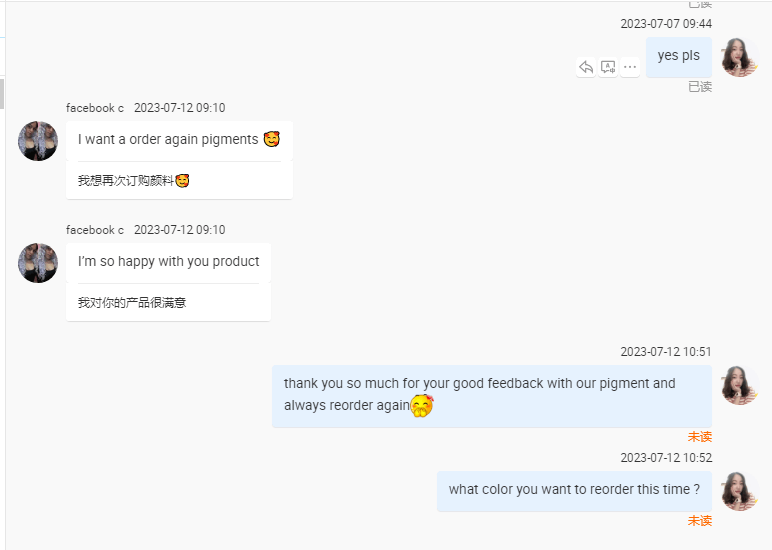This screenshot has height=550, width=772.
Task: Open the three-dots menu beside "yes pls"
Action: click(x=630, y=67)
